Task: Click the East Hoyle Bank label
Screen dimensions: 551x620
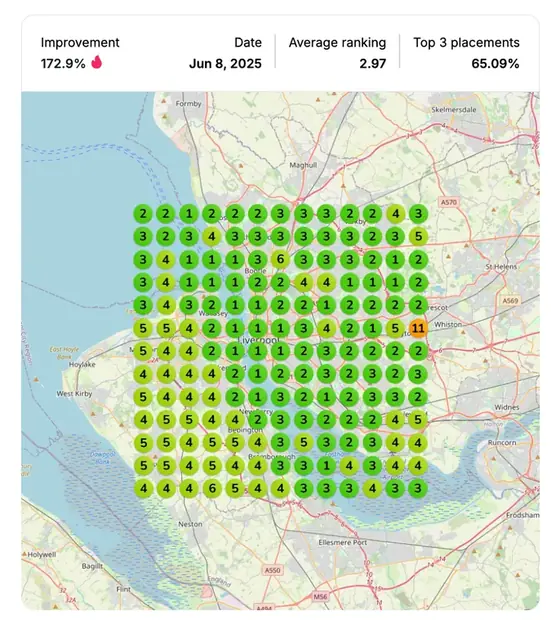Action: [x=64, y=353]
